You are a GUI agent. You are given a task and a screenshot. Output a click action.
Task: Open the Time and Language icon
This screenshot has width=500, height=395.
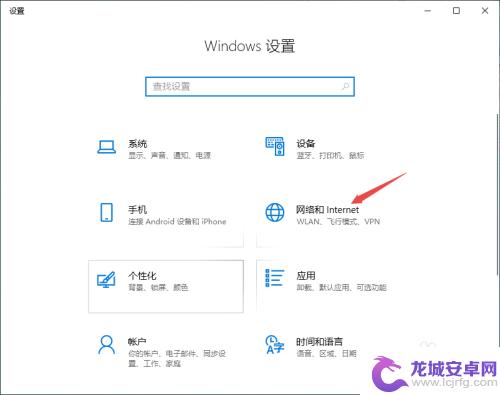pos(275,345)
